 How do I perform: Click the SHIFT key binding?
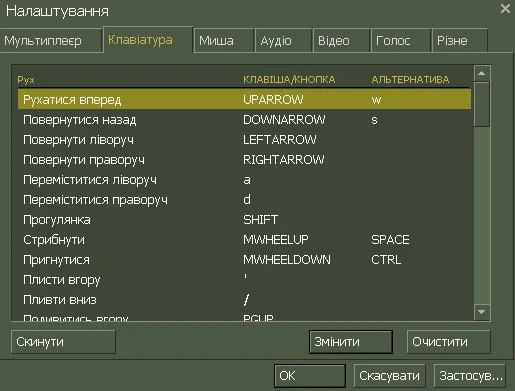(260, 220)
